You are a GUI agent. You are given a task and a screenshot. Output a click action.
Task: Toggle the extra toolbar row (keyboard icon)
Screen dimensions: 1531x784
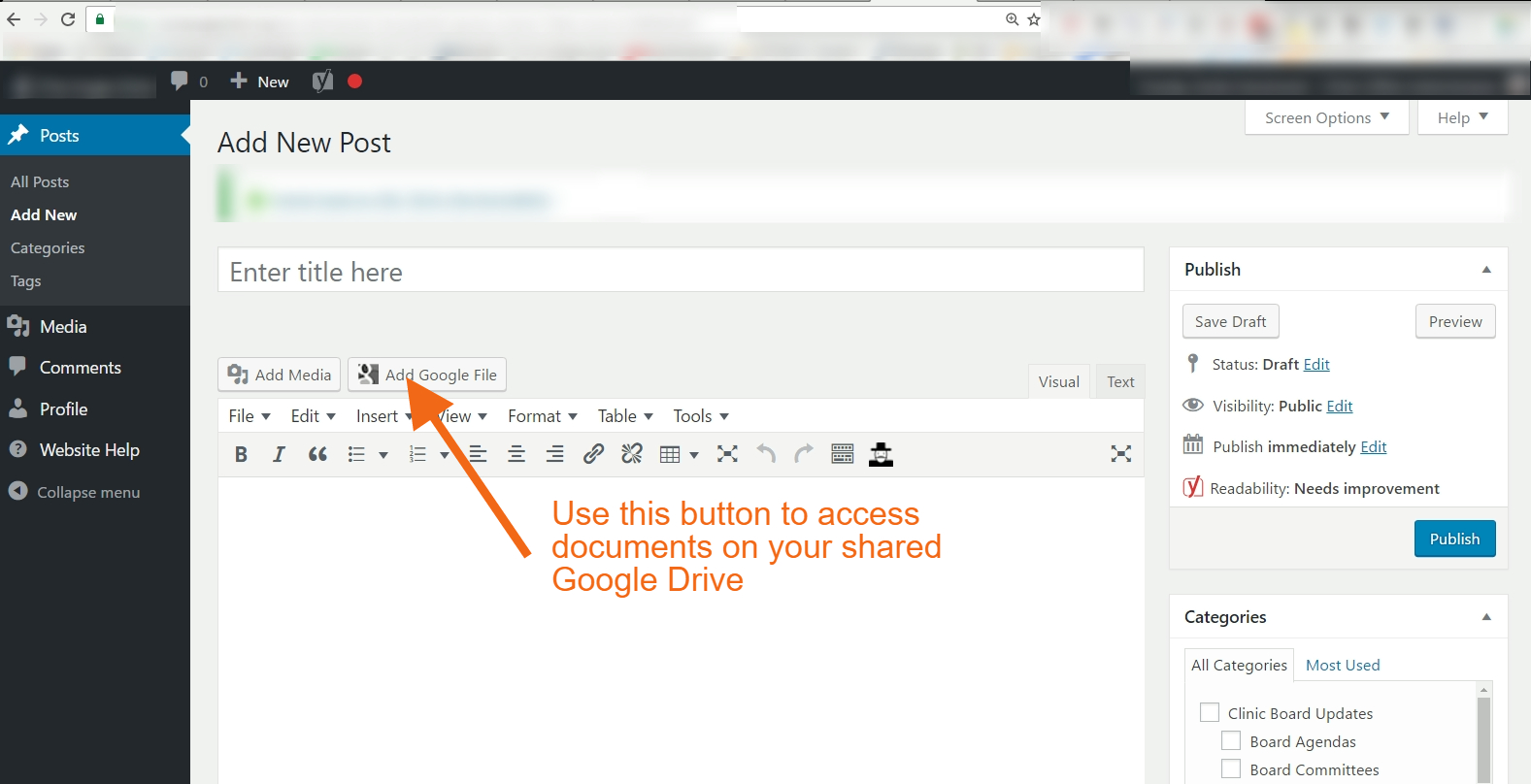[843, 454]
